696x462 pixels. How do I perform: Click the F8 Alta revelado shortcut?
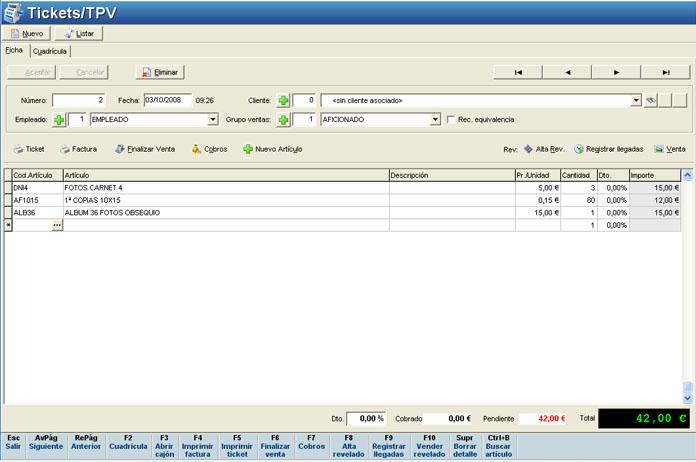(348, 446)
